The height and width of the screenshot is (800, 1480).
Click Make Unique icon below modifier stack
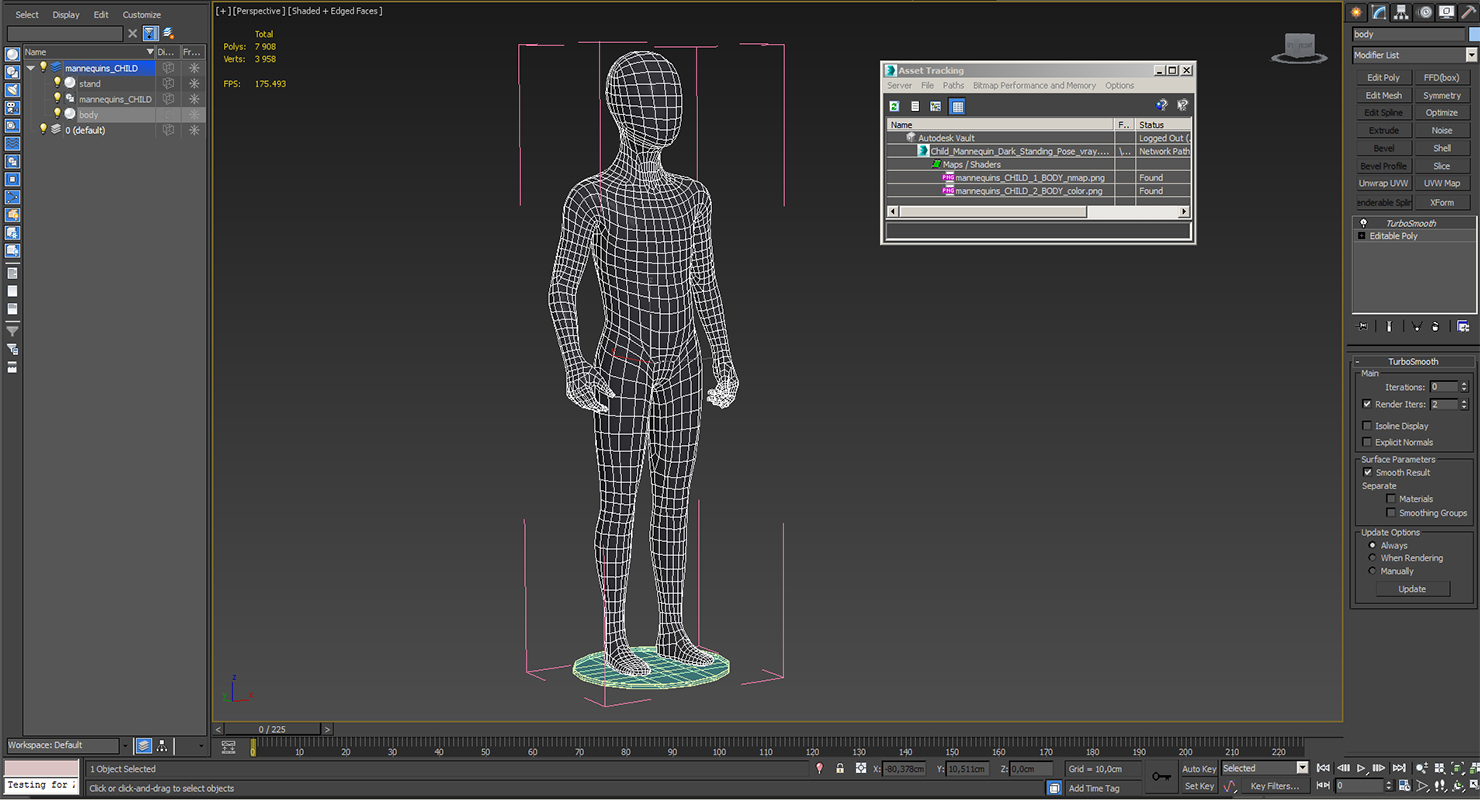coord(1417,326)
